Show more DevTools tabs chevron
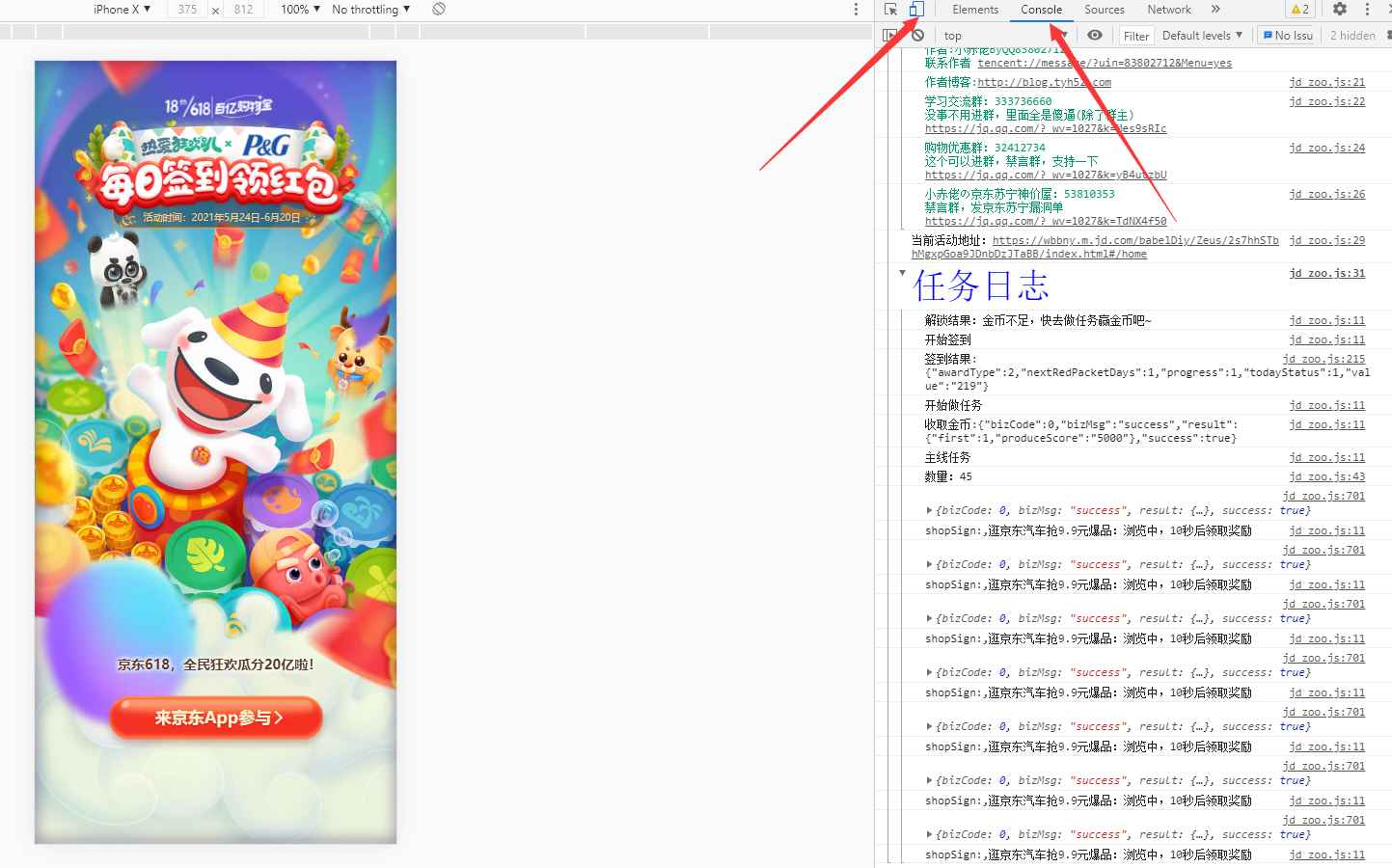The image size is (1392, 868). pos(1215,10)
